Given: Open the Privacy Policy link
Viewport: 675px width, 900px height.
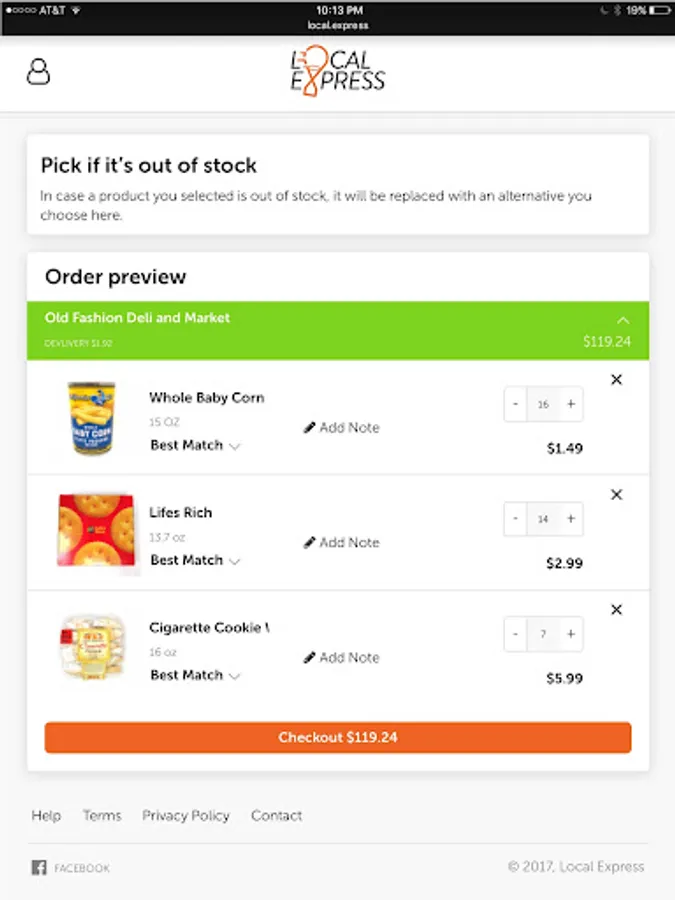Looking at the screenshot, I should tap(185, 816).
